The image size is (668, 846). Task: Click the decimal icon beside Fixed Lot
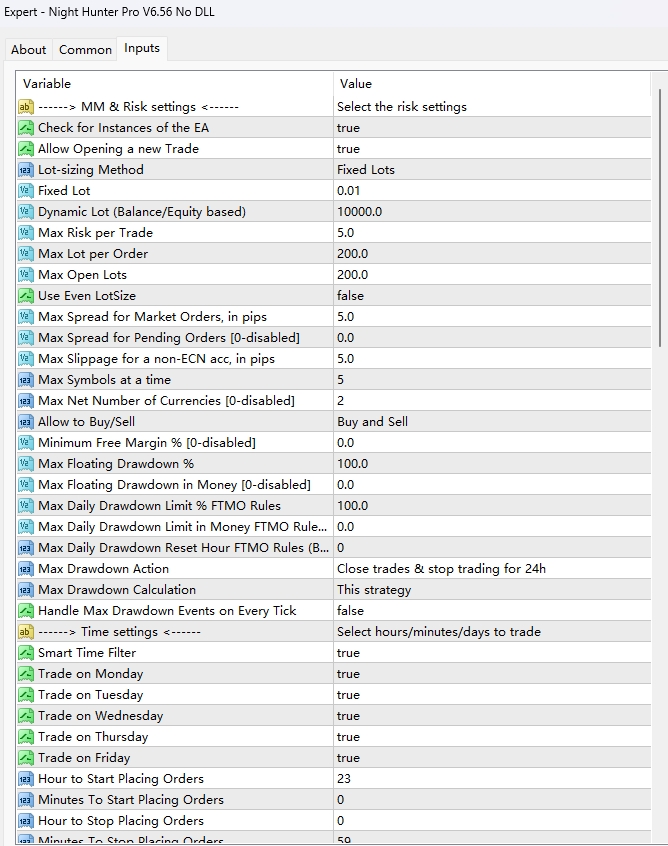(26, 191)
